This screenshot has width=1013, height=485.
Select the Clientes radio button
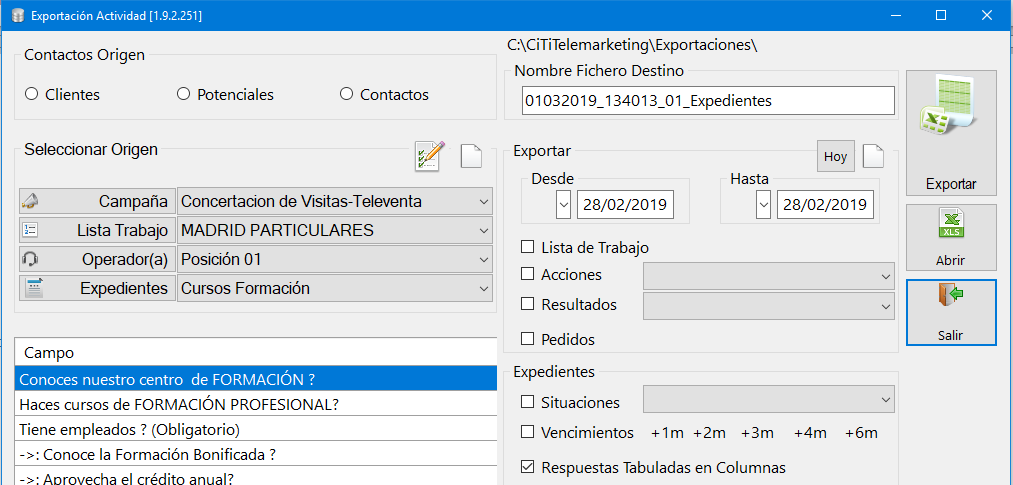pos(32,94)
